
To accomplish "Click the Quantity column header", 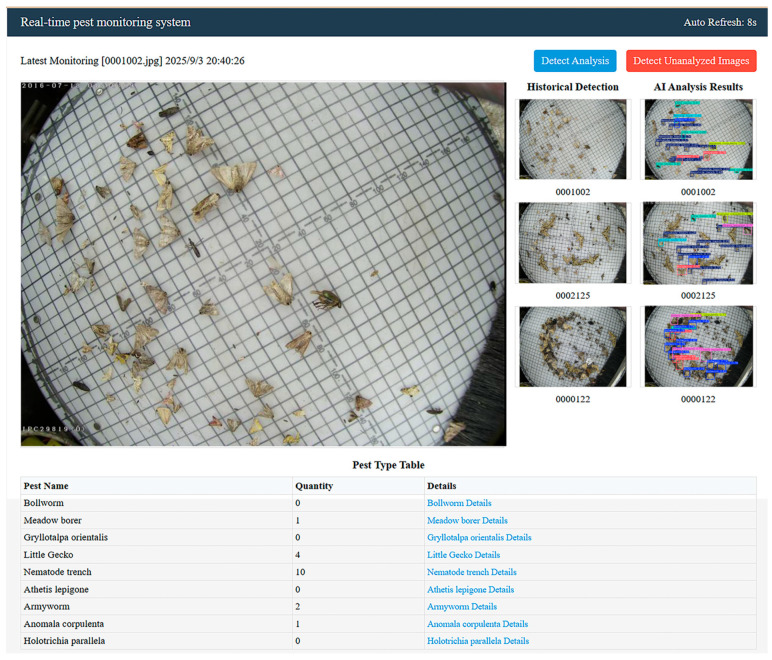I will (x=314, y=486).
